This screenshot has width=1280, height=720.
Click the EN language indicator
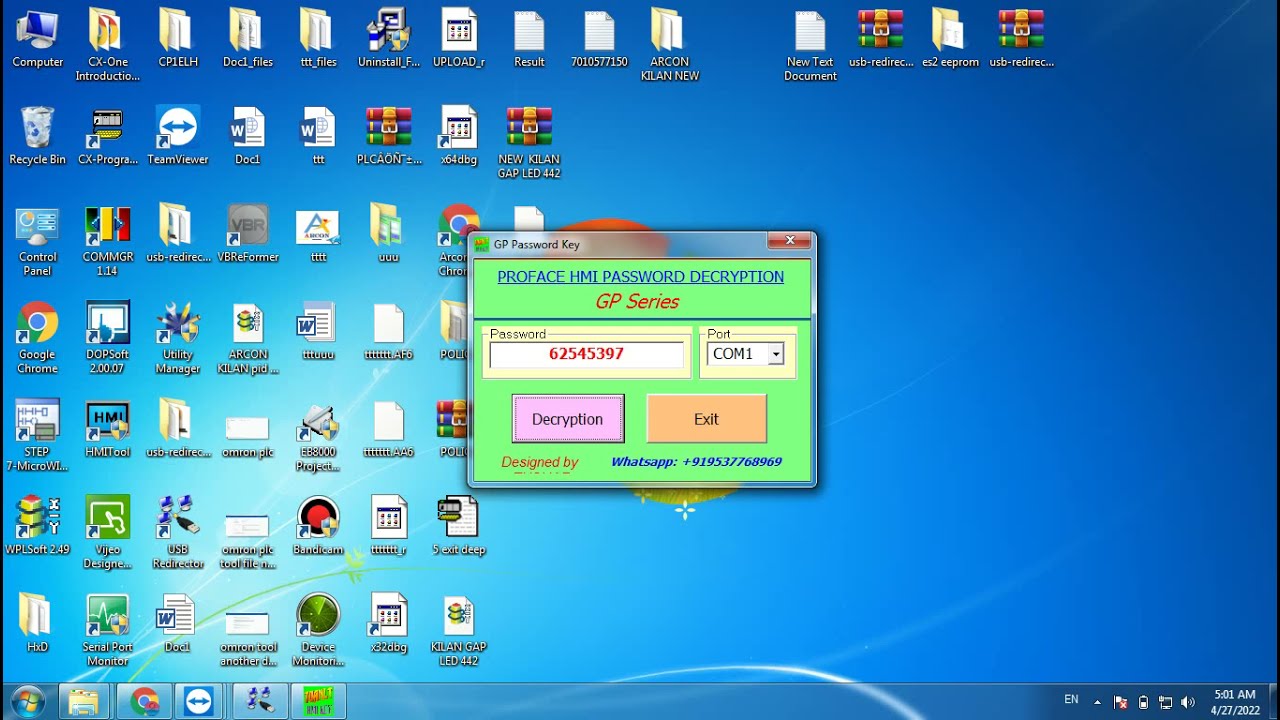point(1071,700)
